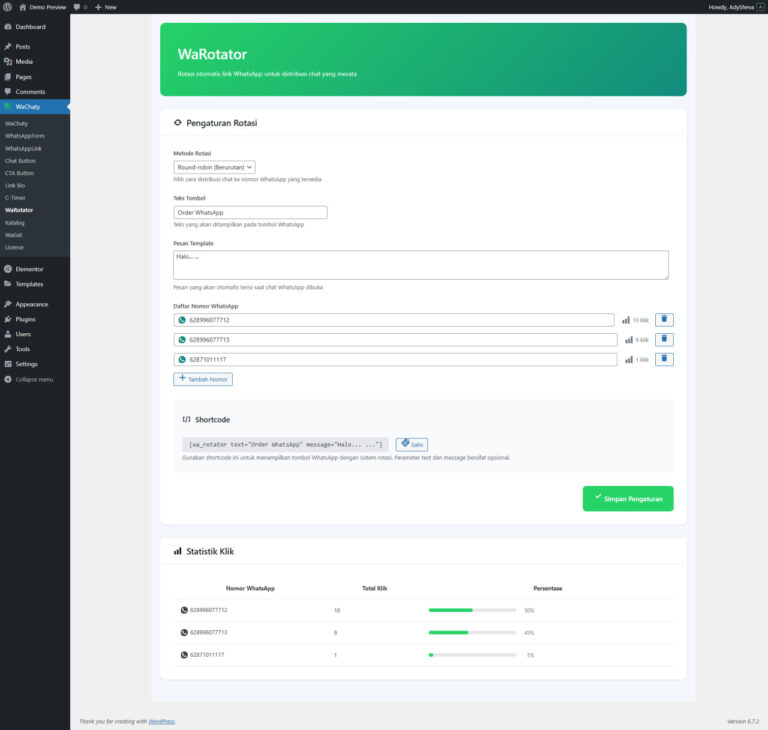768x730 pixels.
Task: Click the 5% progress bar for 62871011117
Action: [472, 655]
